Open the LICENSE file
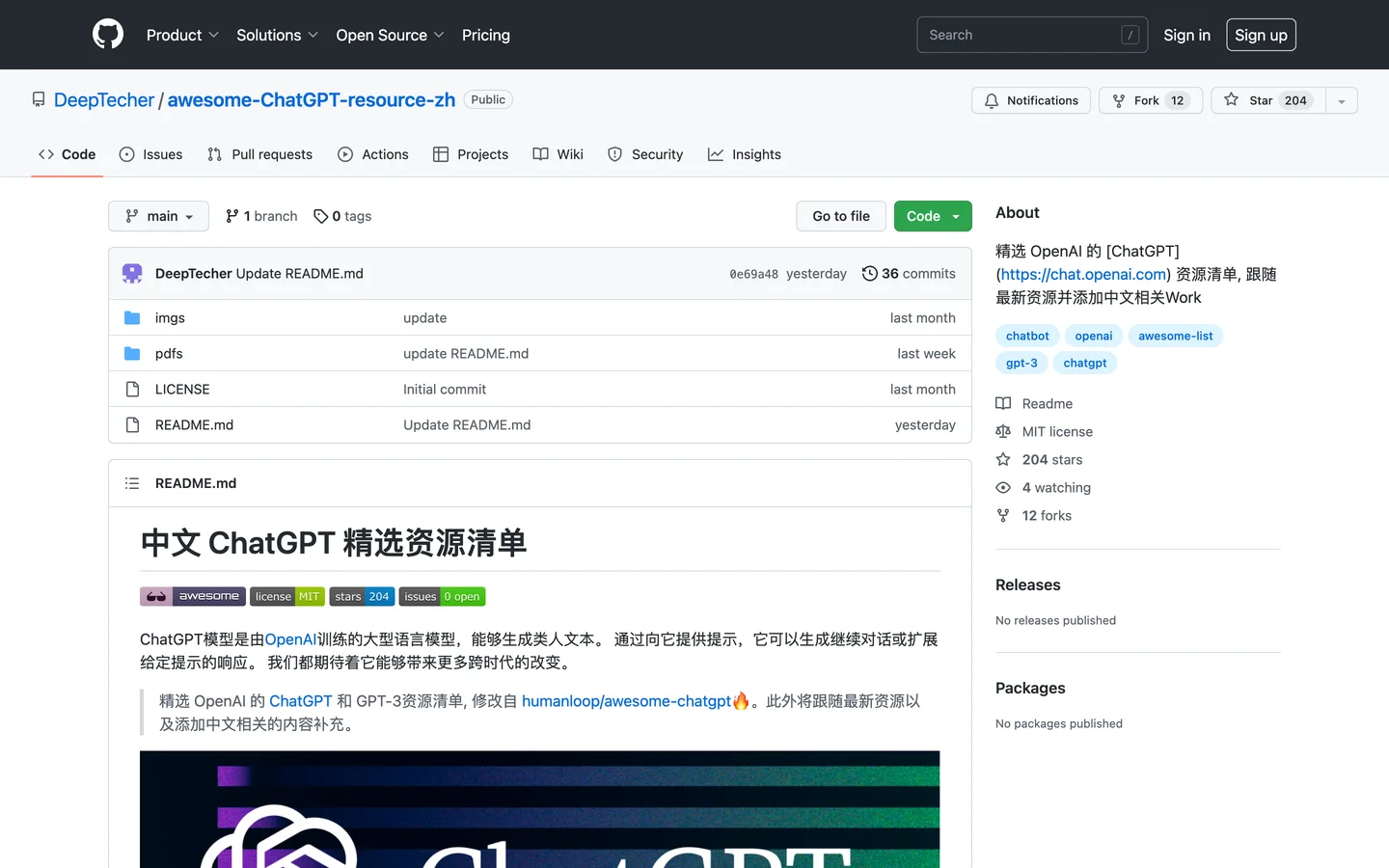The image size is (1389, 868). coord(182,390)
